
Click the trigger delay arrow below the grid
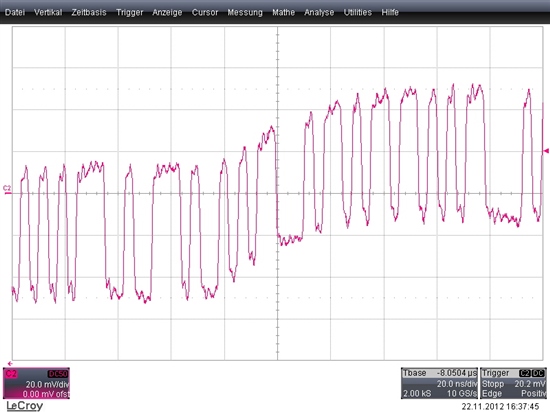[x=10, y=364]
